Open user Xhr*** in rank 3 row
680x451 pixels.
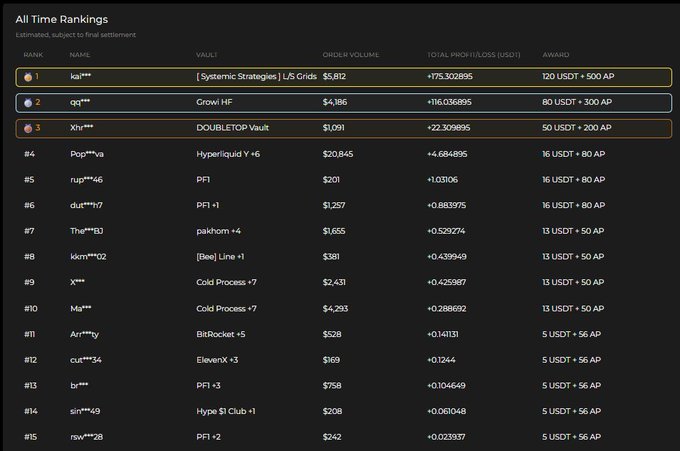(82, 127)
